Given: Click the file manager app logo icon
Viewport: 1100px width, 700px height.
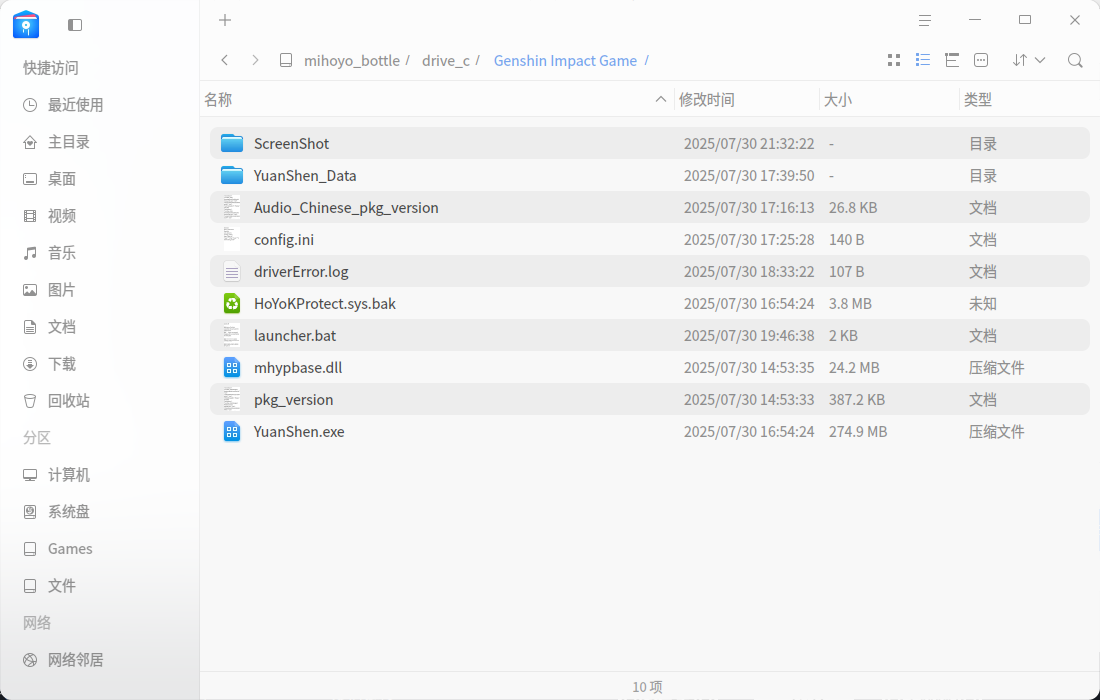Looking at the screenshot, I should tap(26, 25).
